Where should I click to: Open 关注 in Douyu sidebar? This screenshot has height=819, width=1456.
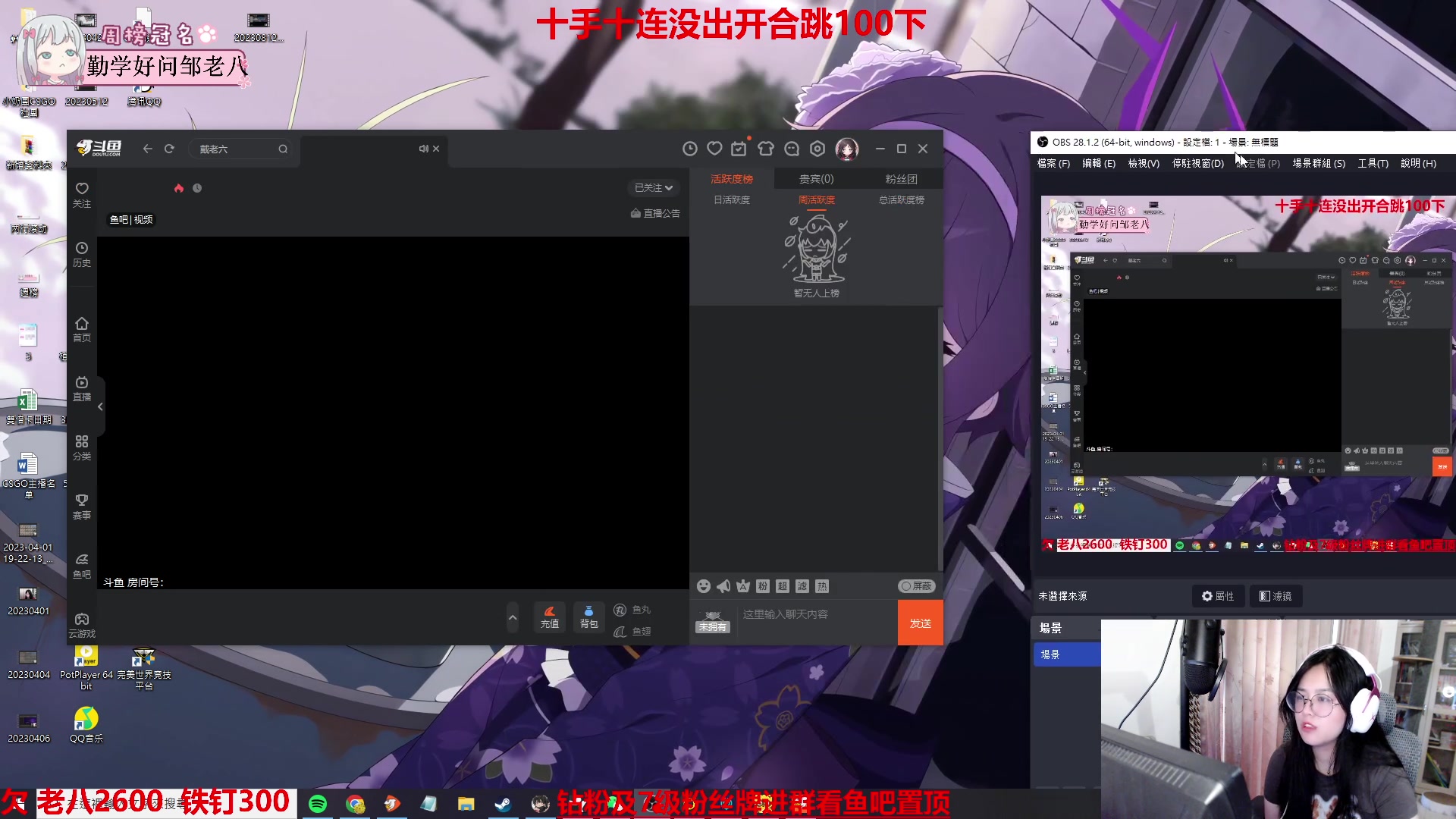click(82, 195)
